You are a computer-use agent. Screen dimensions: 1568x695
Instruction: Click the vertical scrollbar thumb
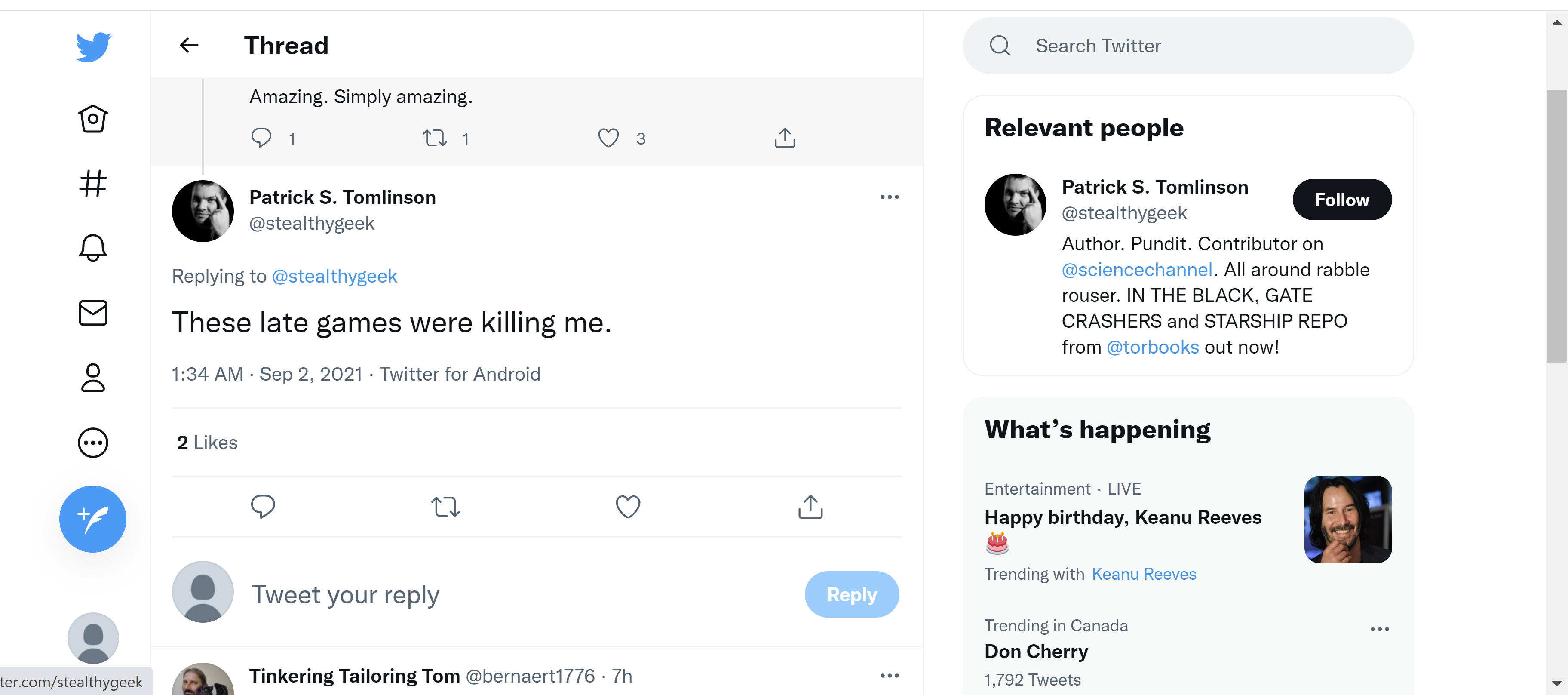pyautogui.click(x=1556, y=226)
